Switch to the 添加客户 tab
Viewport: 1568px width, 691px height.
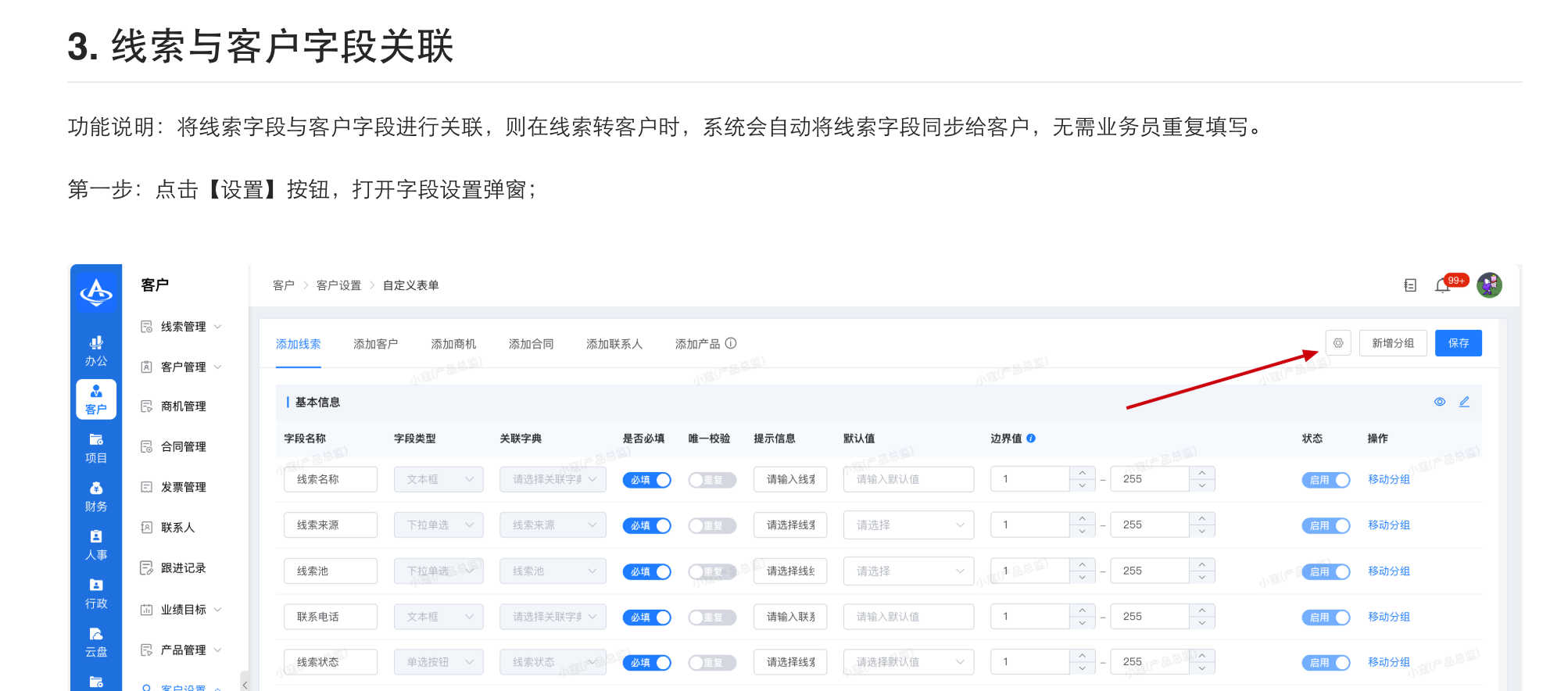(375, 344)
